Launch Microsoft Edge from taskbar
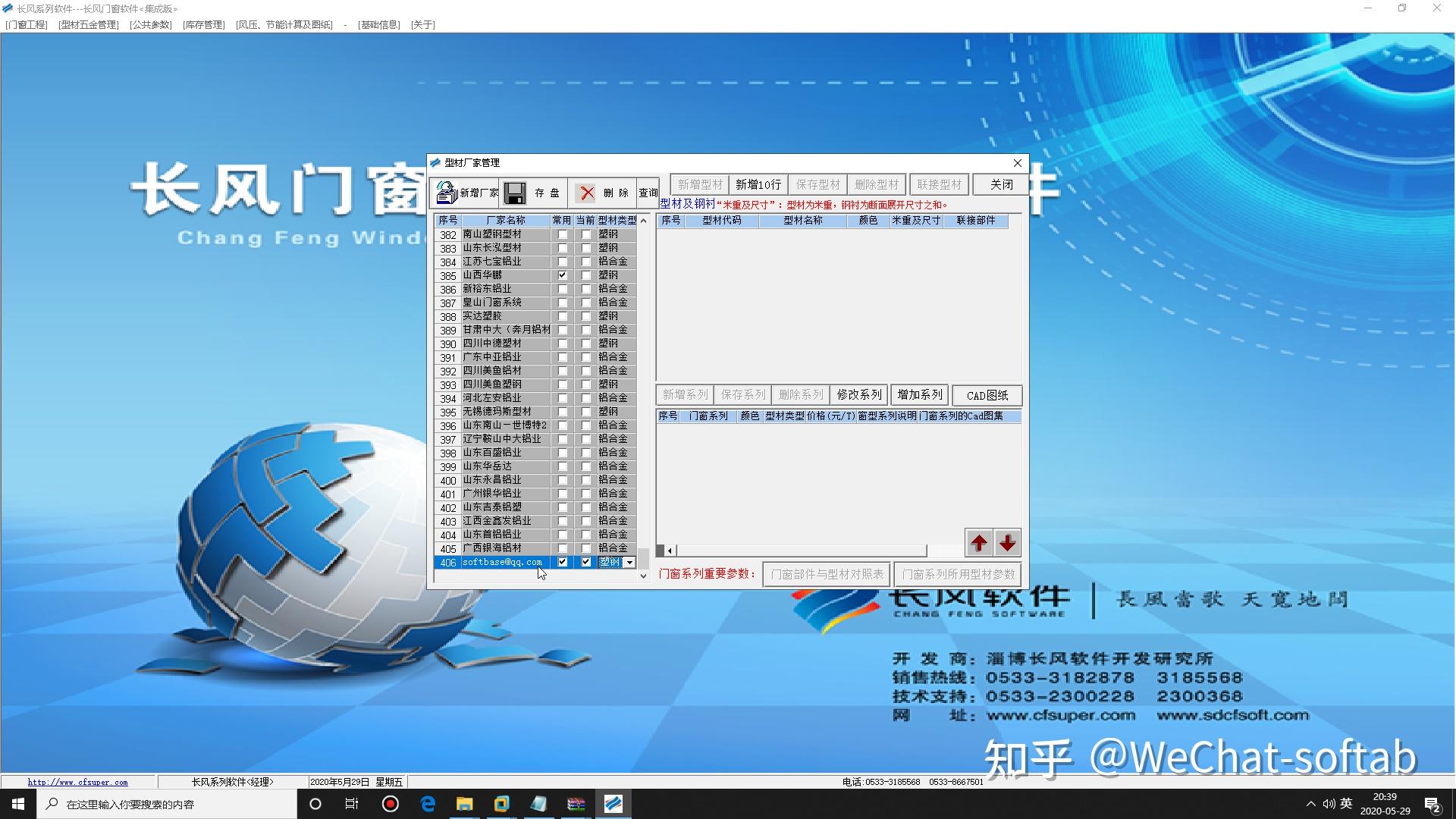This screenshot has height=819, width=1456. (x=428, y=804)
